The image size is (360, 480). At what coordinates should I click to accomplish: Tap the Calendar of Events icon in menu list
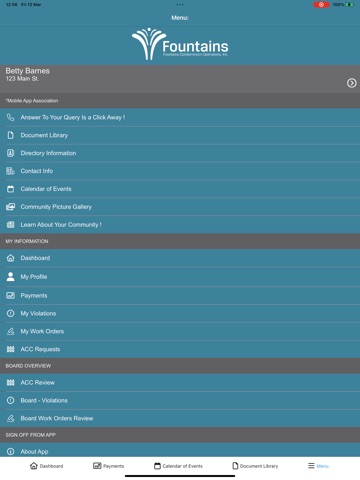(x=11, y=189)
